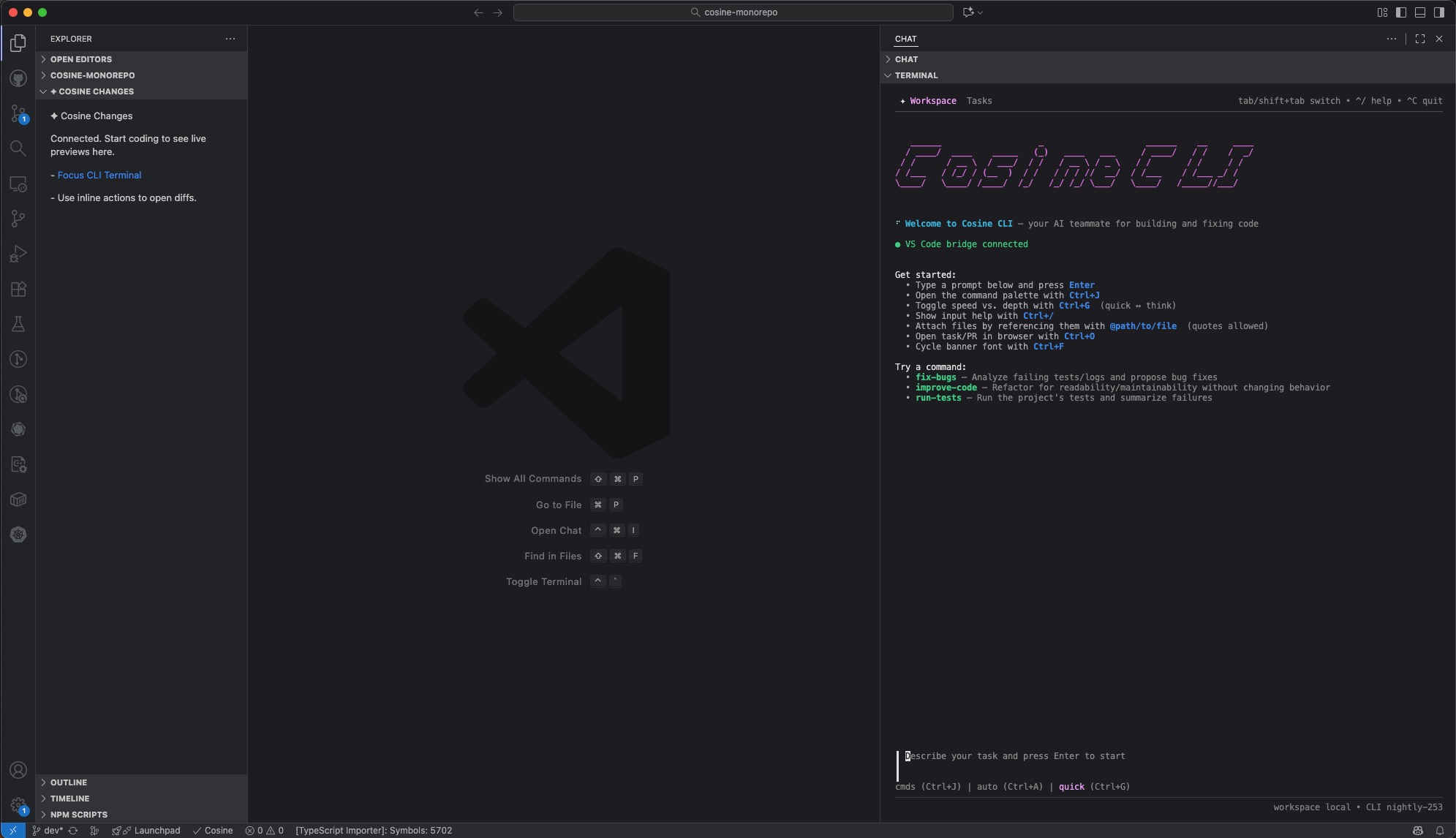Screen dimensions: 1456x838
Task: Toggle the secondary side bar
Action: click(x=1438, y=12)
